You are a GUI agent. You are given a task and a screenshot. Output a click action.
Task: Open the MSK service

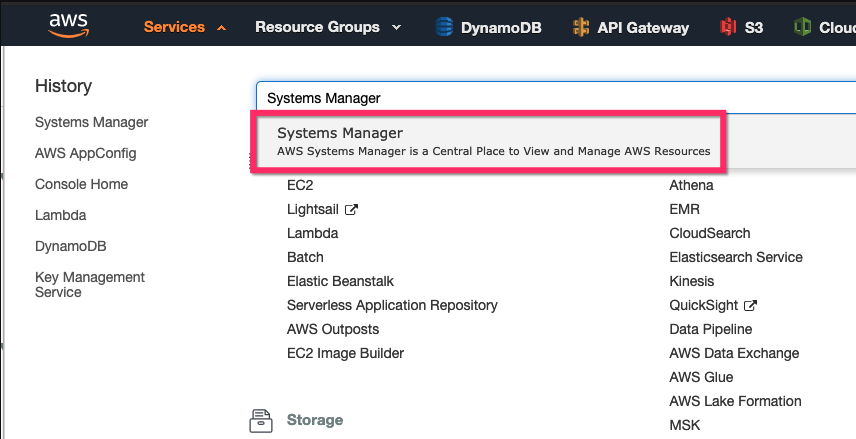pyautogui.click(x=685, y=425)
